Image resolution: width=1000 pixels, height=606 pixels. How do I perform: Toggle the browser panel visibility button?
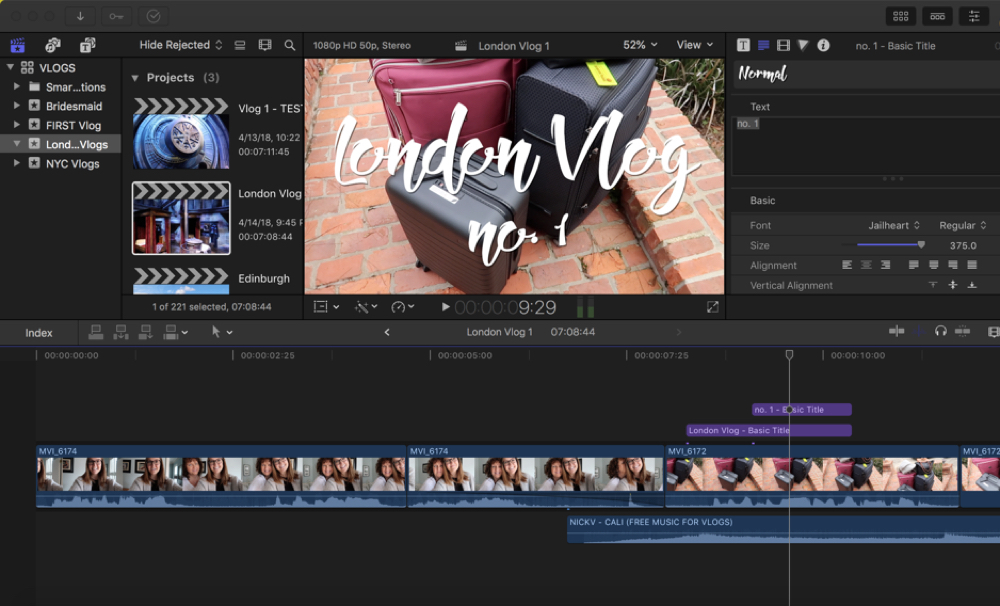pos(900,16)
